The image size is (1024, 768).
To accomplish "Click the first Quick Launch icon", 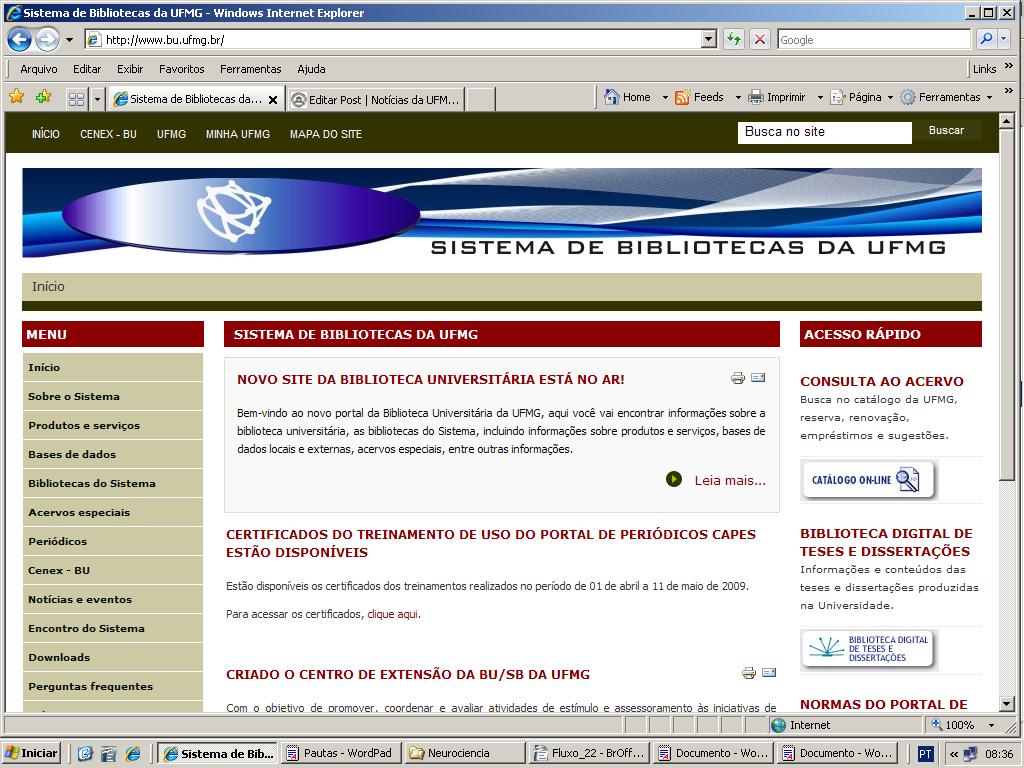I will point(86,754).
